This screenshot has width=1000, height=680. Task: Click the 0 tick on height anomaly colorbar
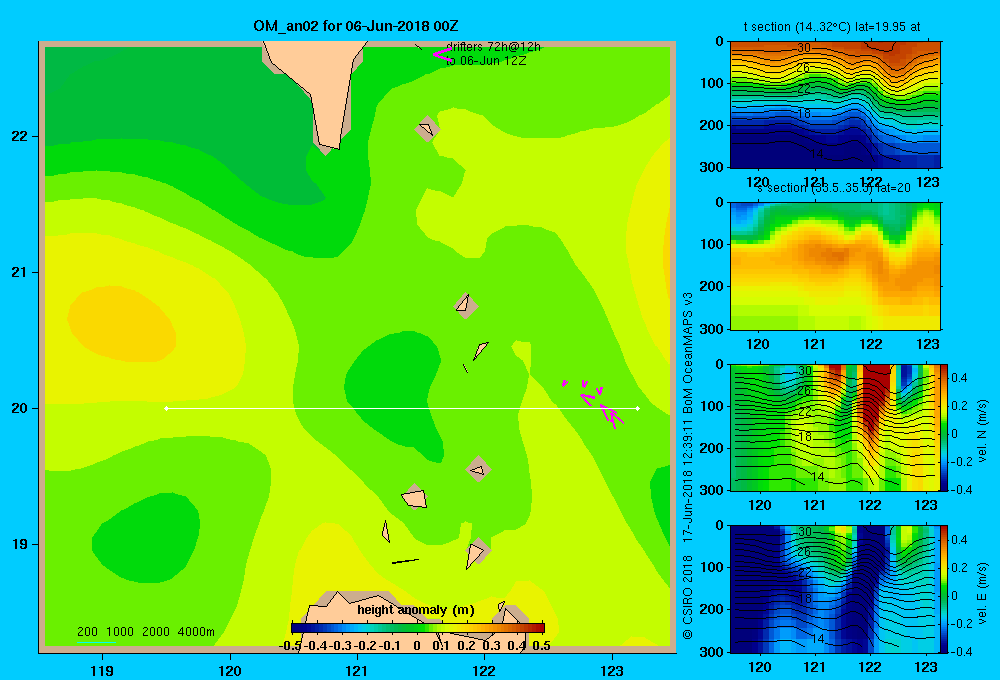point(416,646)
